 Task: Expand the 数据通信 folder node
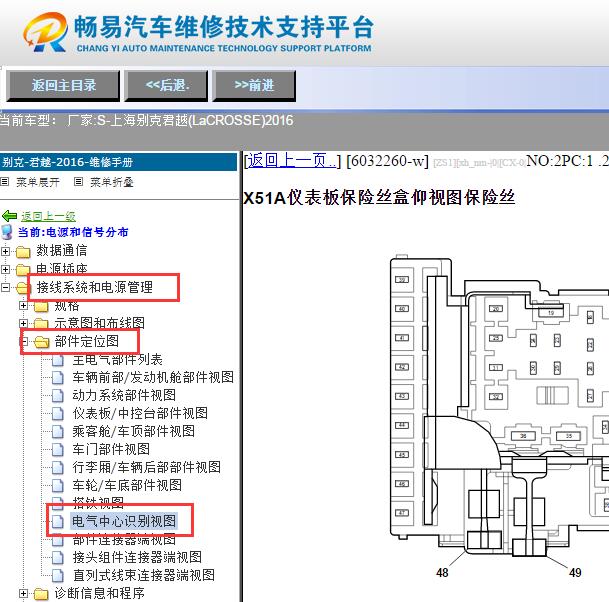coord(5,251)
